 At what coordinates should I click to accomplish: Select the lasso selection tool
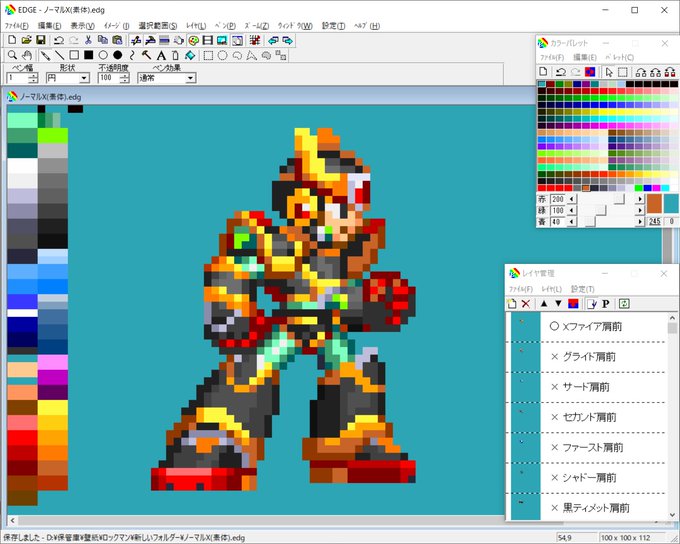click(237, 55)
